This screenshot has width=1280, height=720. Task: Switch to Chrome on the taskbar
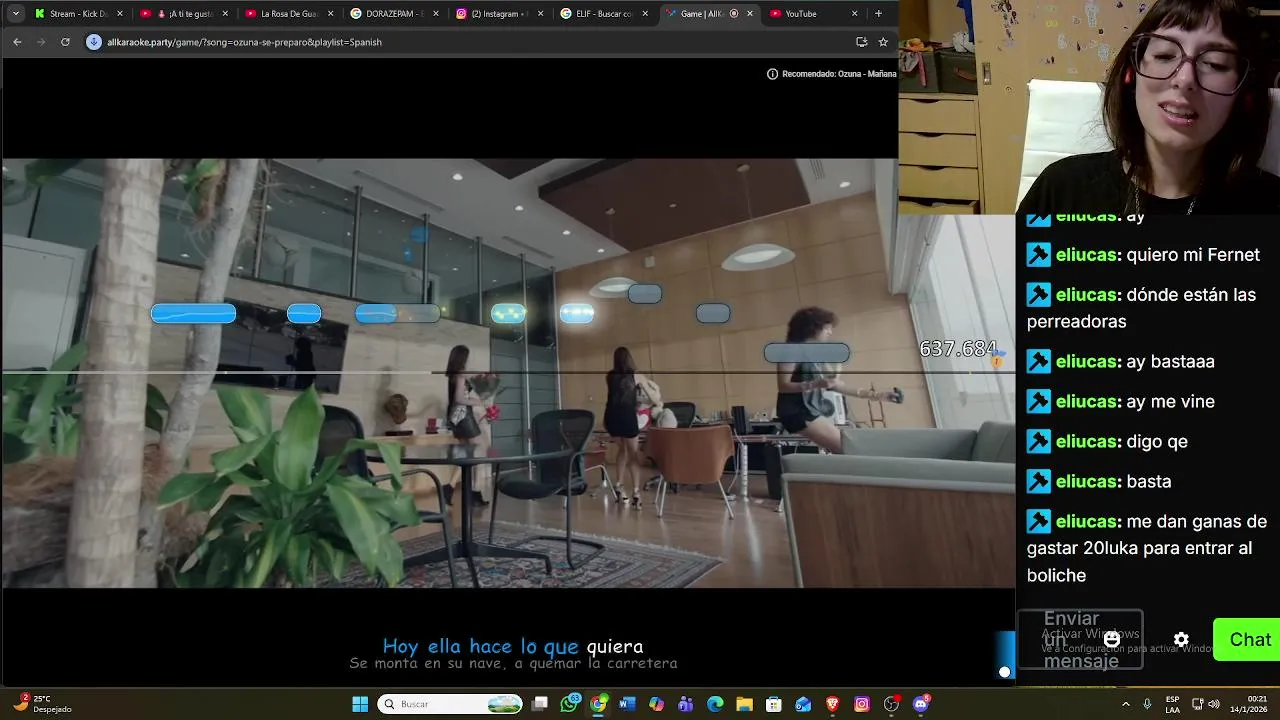coord(598,704)
